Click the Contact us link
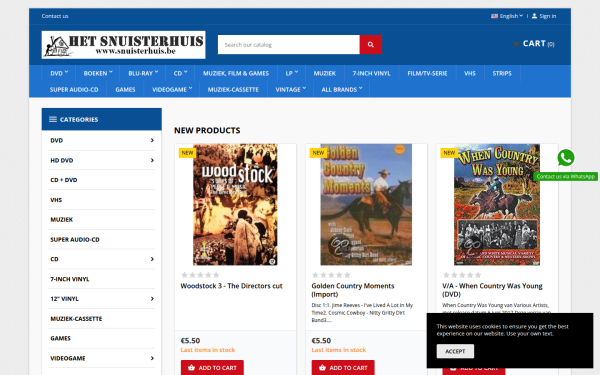The height and width of the screenshot is (375, 600). (x=55, y=16)
